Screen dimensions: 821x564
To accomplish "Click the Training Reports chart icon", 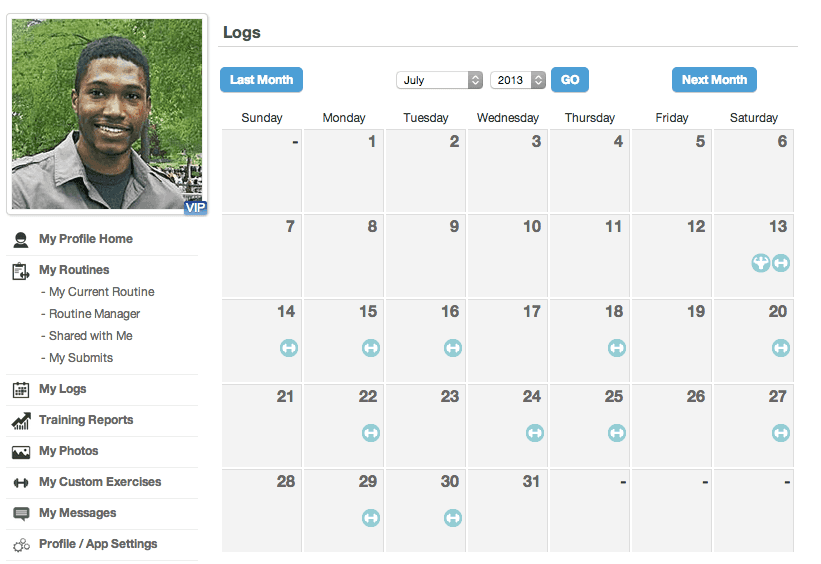I will click(x=21, y=421).
